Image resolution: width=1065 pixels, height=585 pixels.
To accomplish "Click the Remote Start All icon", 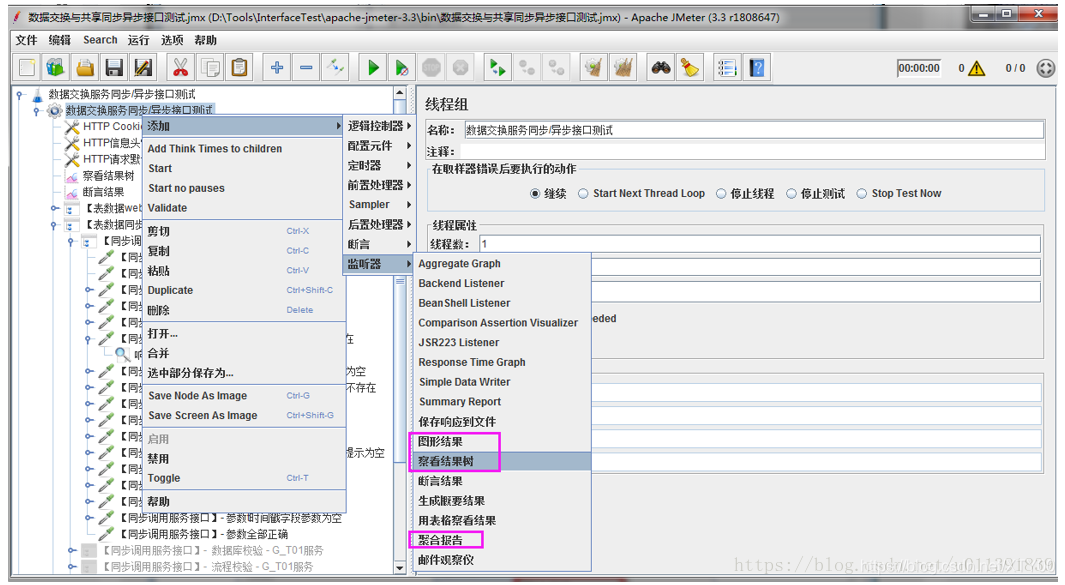I will pos(498,67).
